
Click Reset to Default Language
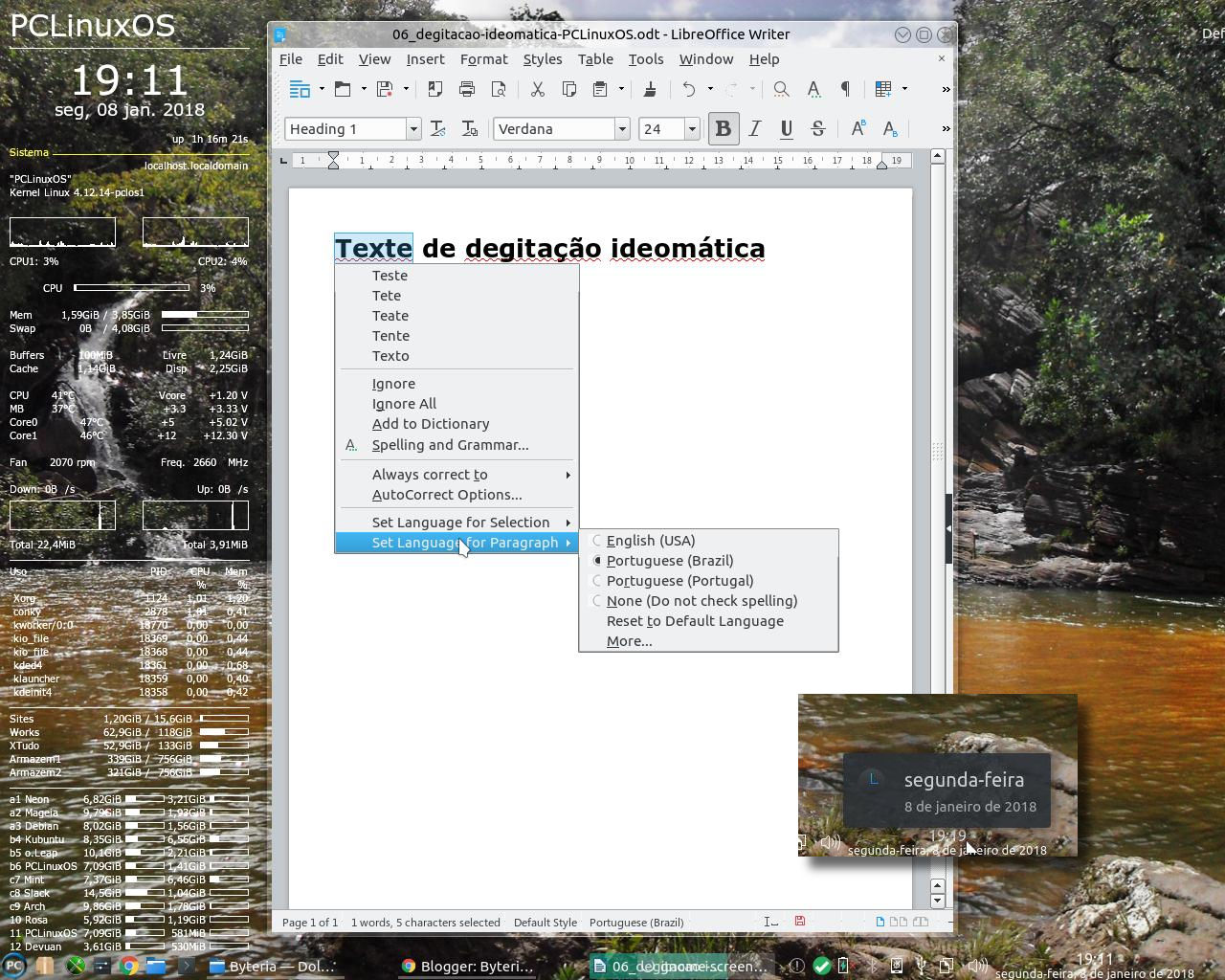708,621
